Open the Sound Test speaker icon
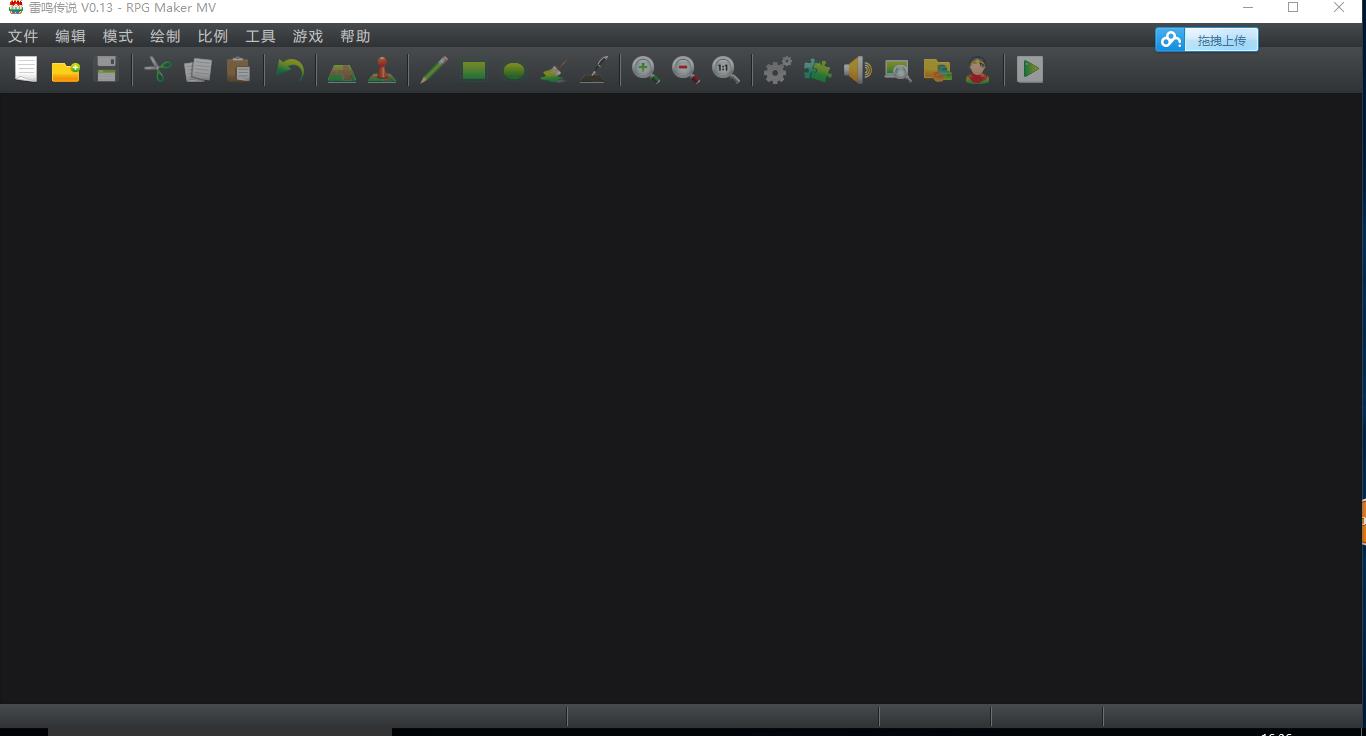 (858, 70)
